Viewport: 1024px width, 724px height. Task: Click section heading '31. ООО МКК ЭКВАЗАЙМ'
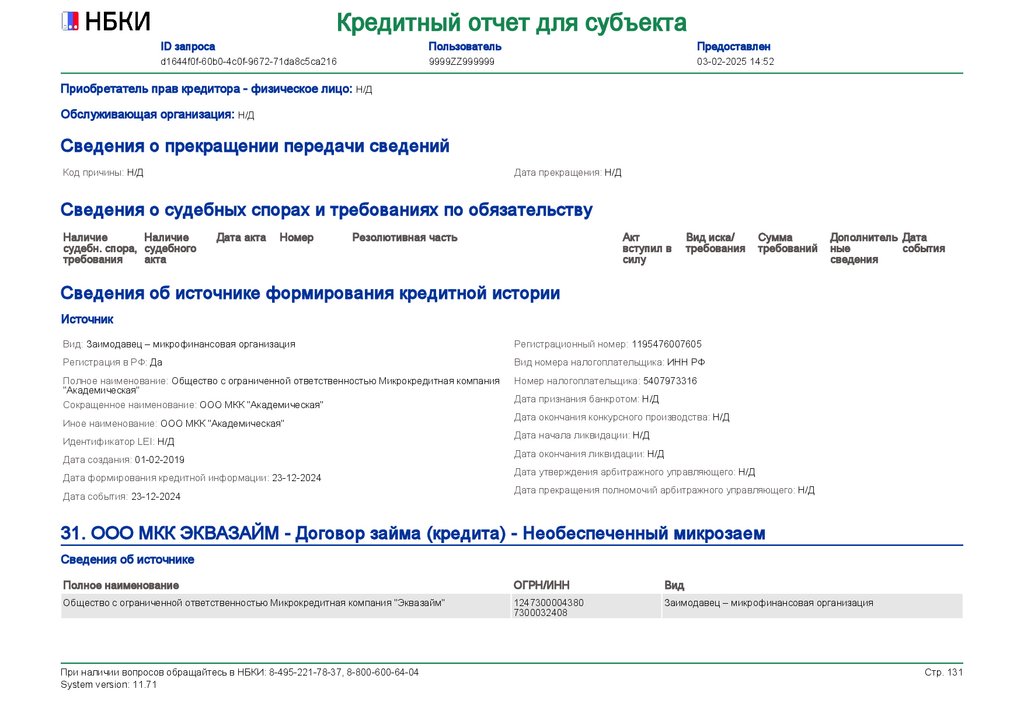point(413,533)
